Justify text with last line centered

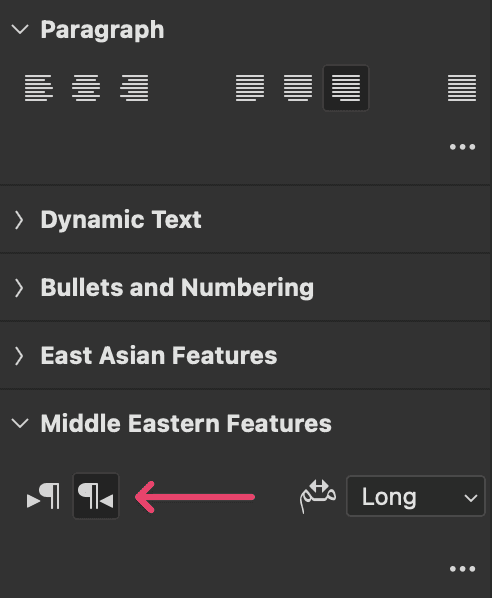point(298,88)
